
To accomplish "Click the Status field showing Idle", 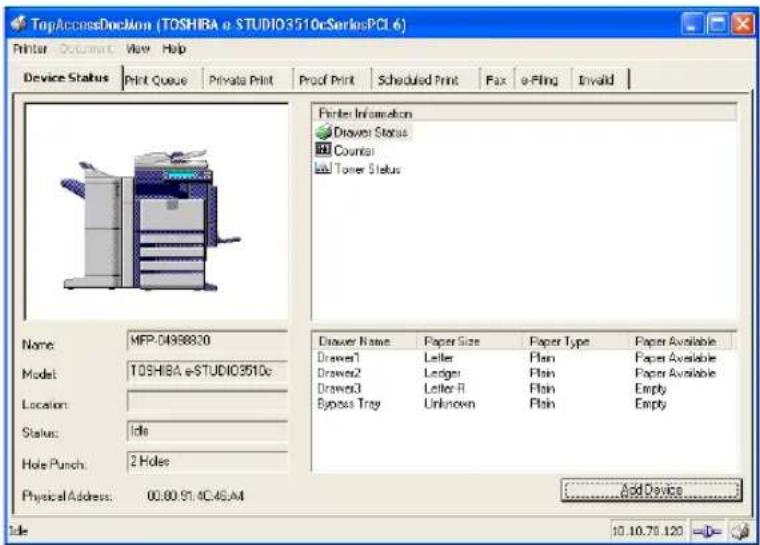I will tap(207, 431).
